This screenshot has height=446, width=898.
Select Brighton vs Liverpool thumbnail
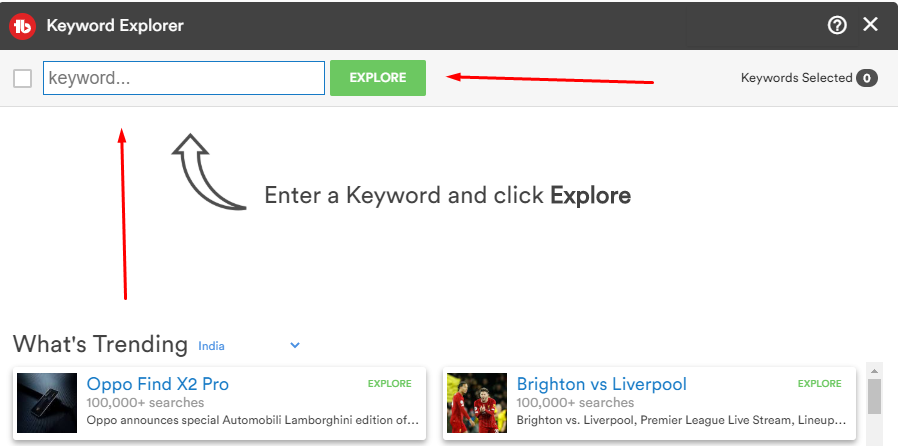pos(477,403)
